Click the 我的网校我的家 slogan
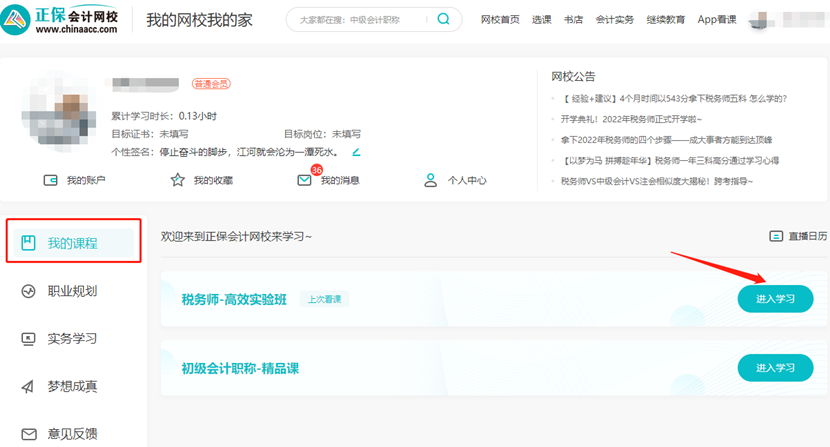The image size is (830, 447). coord(200,20)
